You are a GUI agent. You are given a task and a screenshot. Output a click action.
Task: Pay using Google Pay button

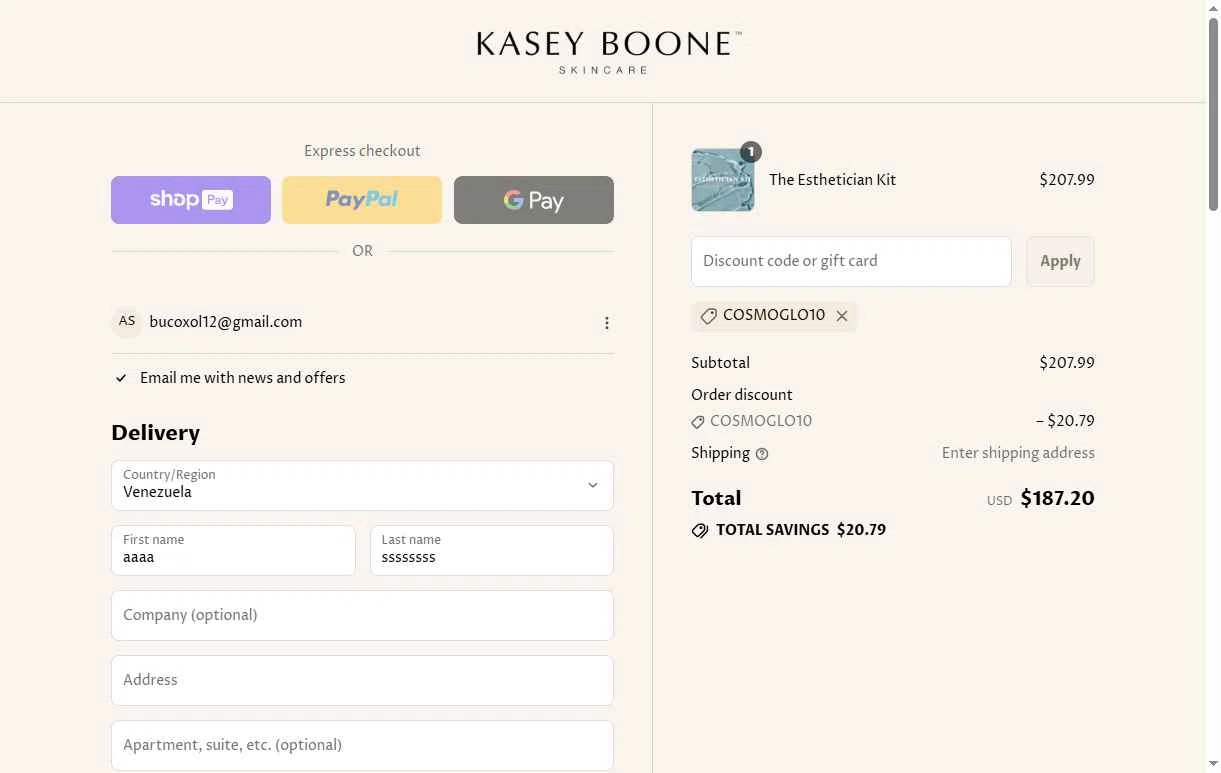(x=534, y=200)
